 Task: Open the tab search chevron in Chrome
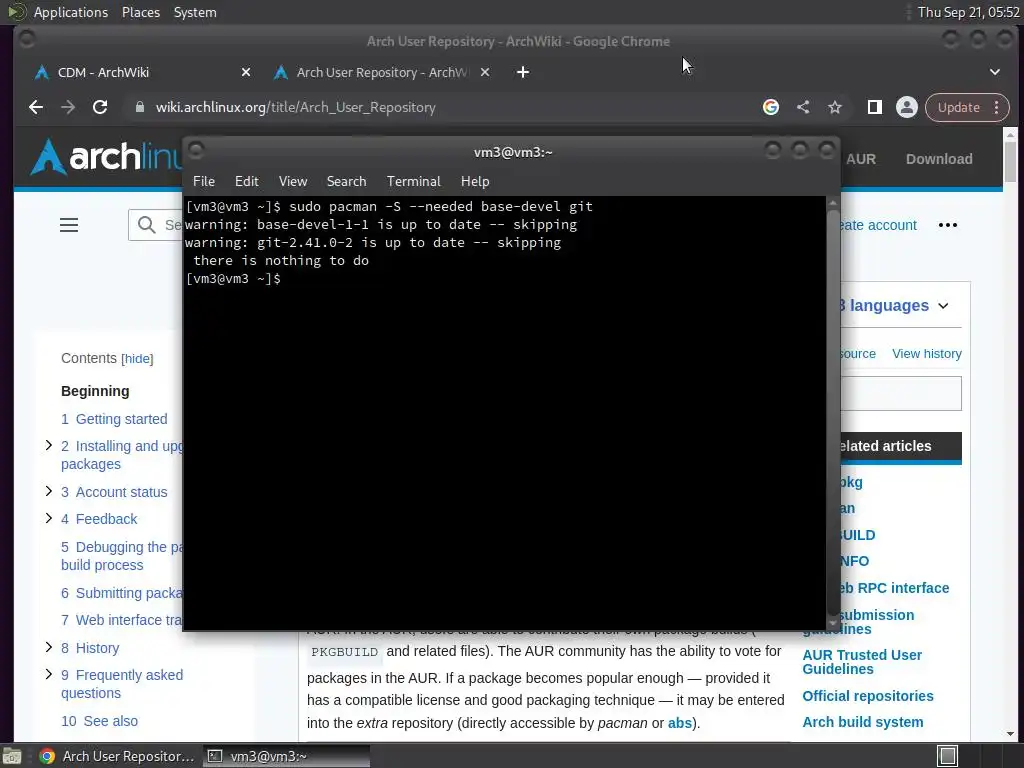[995, 72]
